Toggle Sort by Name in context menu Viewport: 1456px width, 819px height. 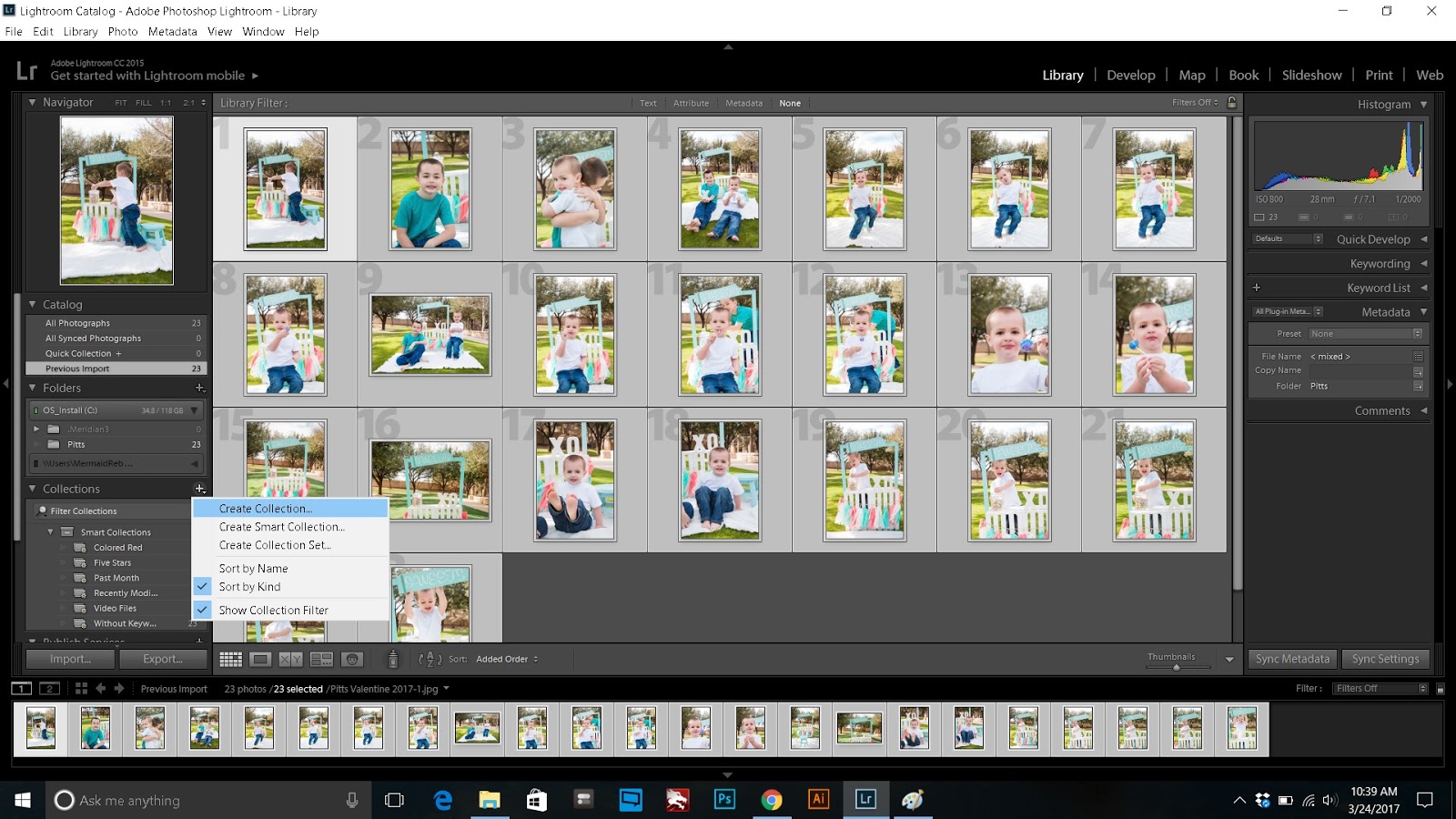(254, 568)
